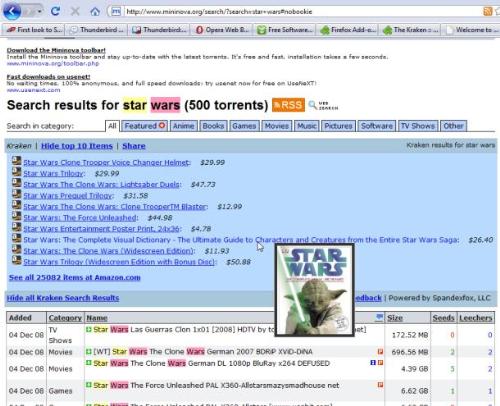This screenshot has height=406, width=500.
Task: Open 'Star Wars: The Force Unleashed' link
Action: tap(80, 218)
